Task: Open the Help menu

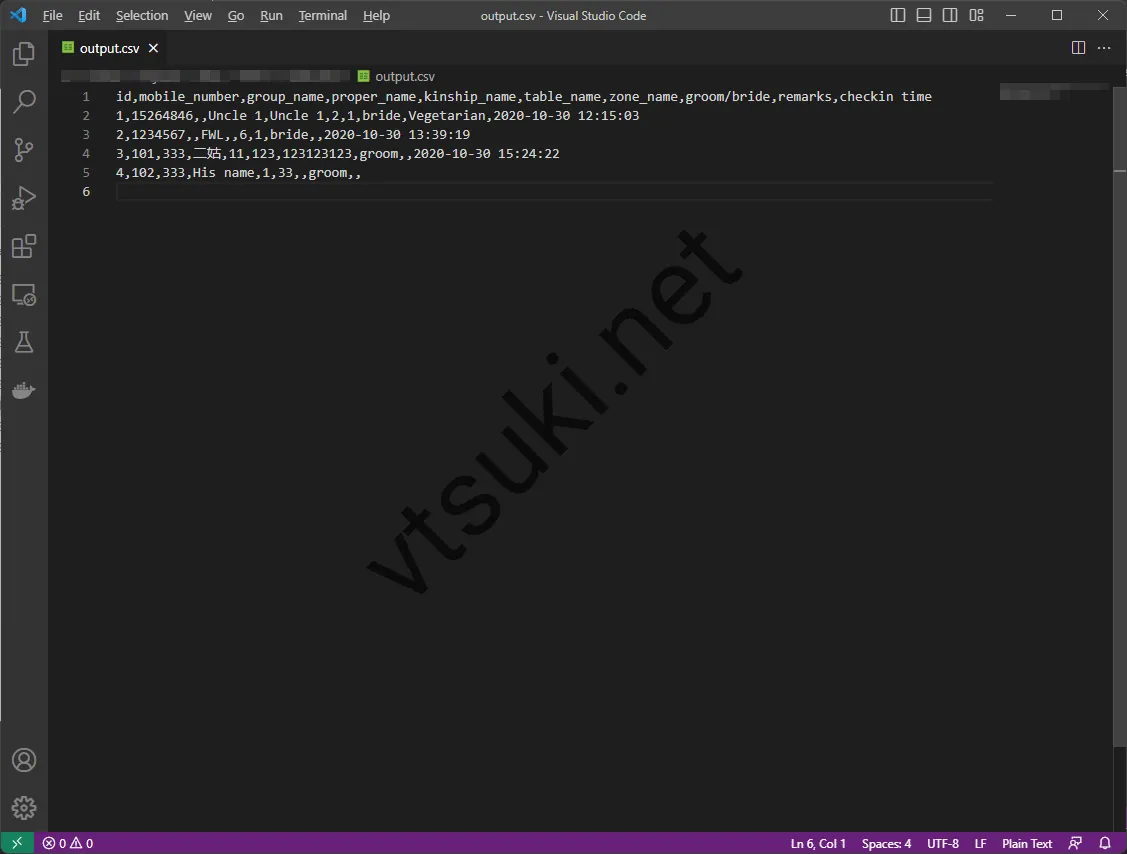Action: pyautogui.click(x=376, y=15)
